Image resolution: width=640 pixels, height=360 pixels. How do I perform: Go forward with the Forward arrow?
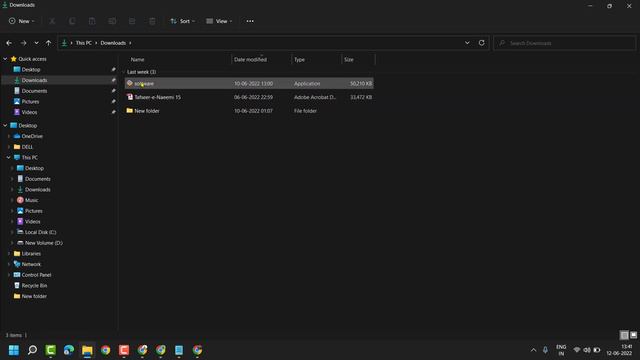[x=23, y=43]
